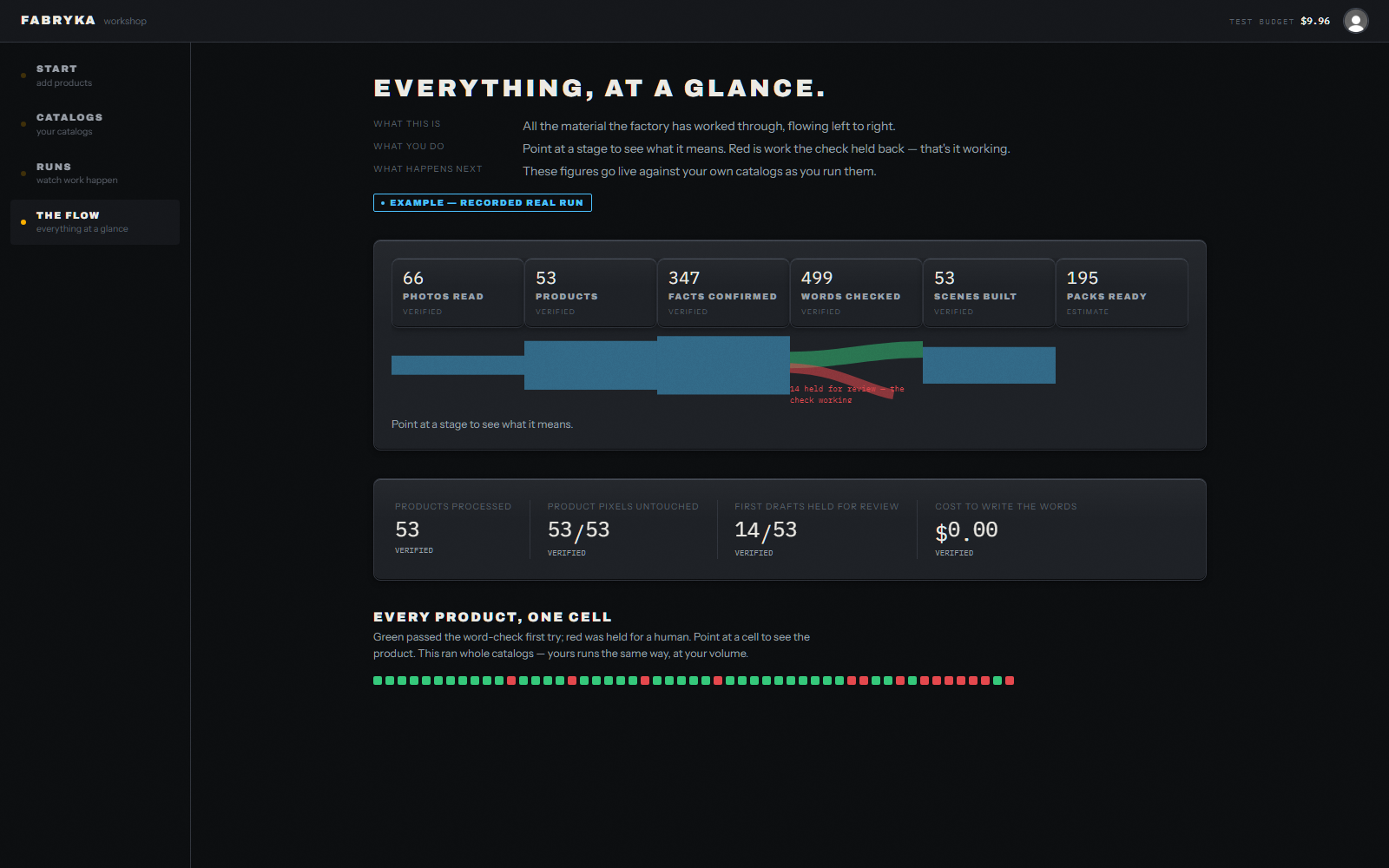Click the blue flow band under Scenes Built
This screenshot has width=1389, height=868.
989,365
